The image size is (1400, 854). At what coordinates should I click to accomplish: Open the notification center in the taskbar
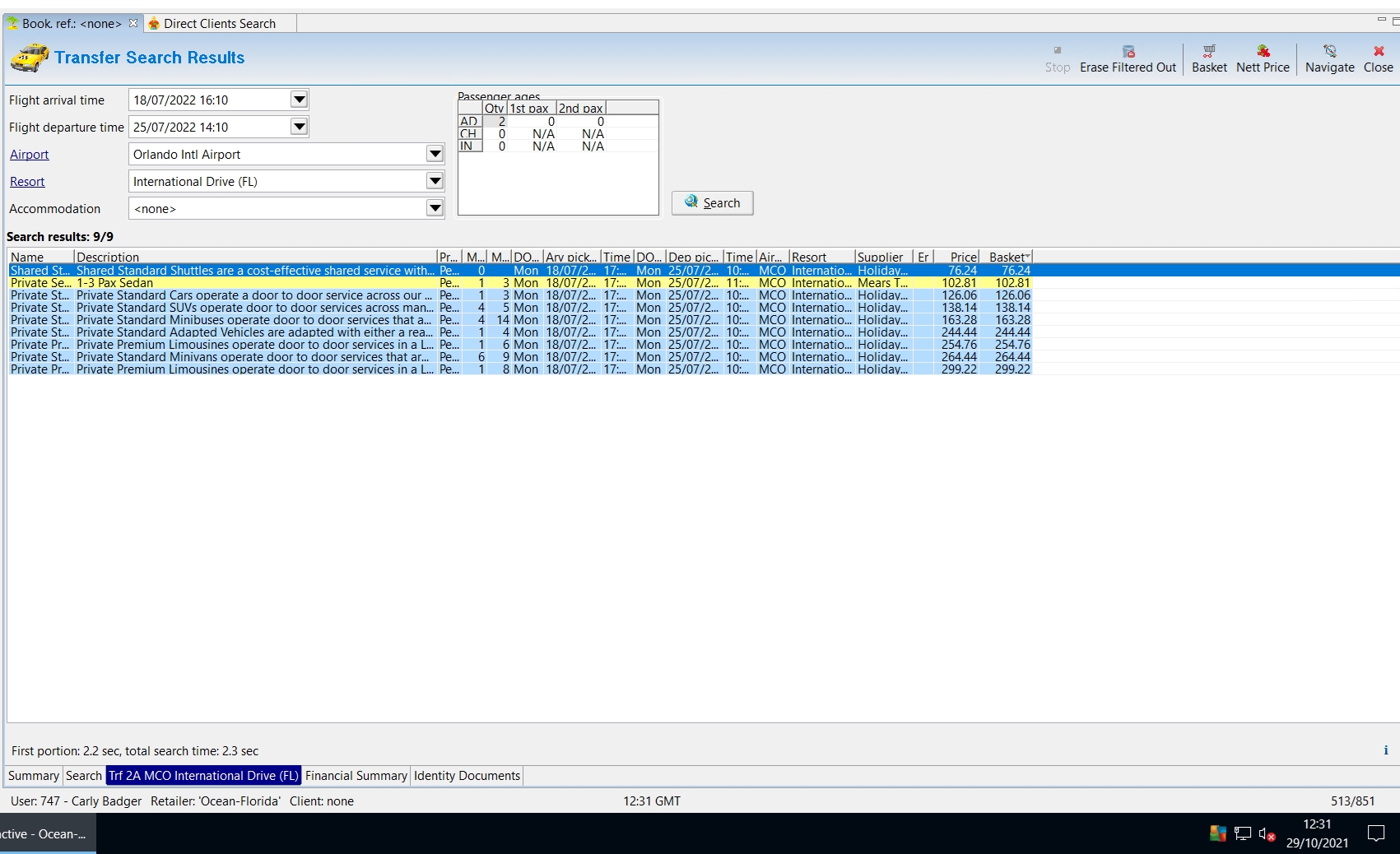coord(1376,833)
